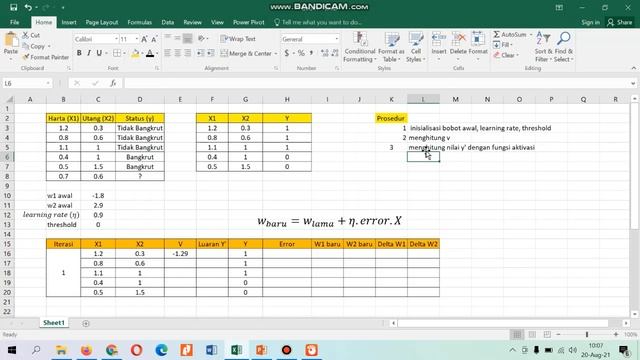This screenshot has width=640, height=360.
Task: Expand the formula bar
Action: pyautogui.click(x=633, y=83)
